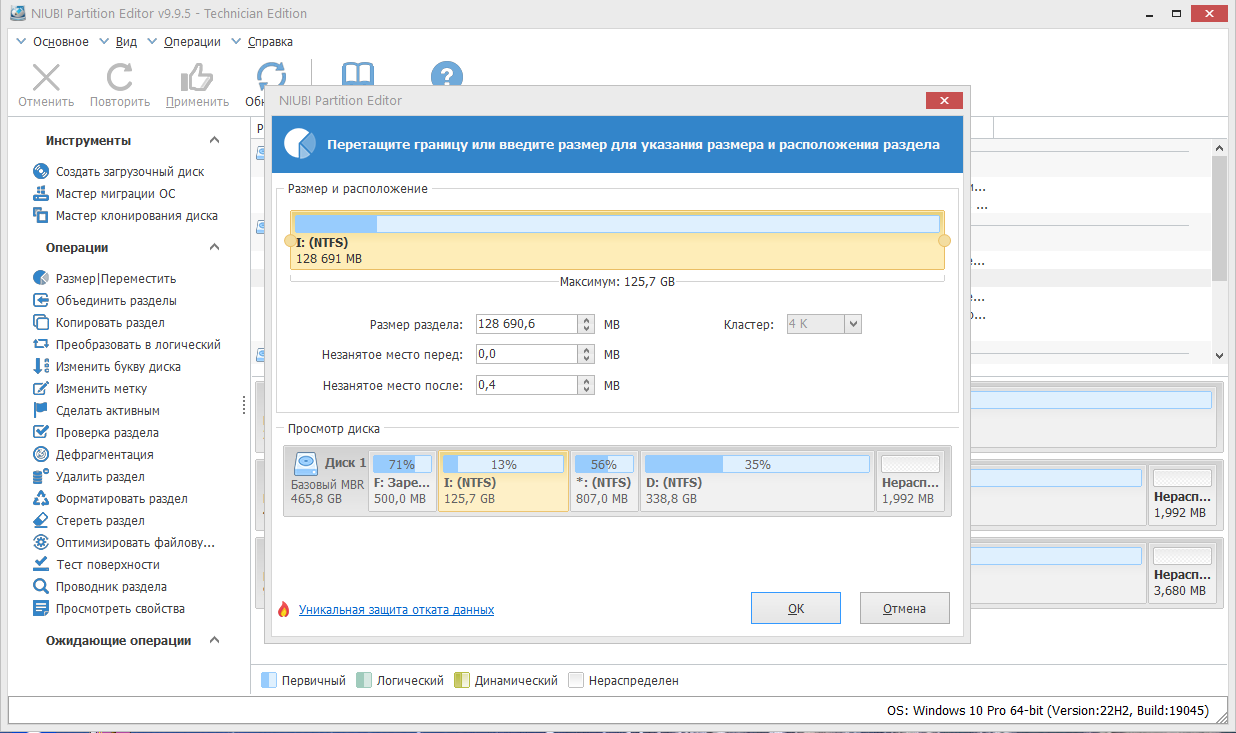Image resolution: width=1236 pixels, height=733 pixels.
Task: Click the OK button in dialog
Action: click(796, 608)
